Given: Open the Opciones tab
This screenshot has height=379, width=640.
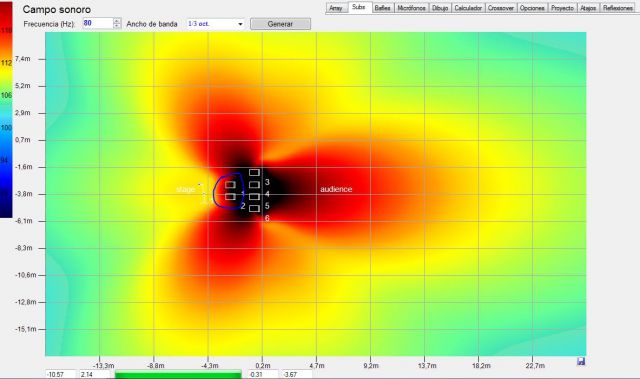Looking at the screenshot, I should (532, 8).
